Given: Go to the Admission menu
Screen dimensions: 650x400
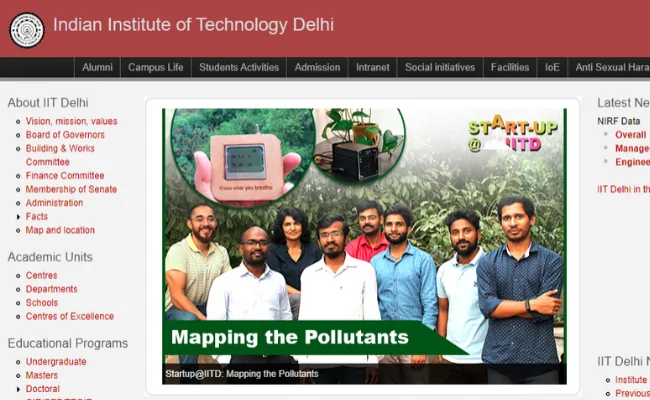Looking at the screenshot, I should [317, 68].
